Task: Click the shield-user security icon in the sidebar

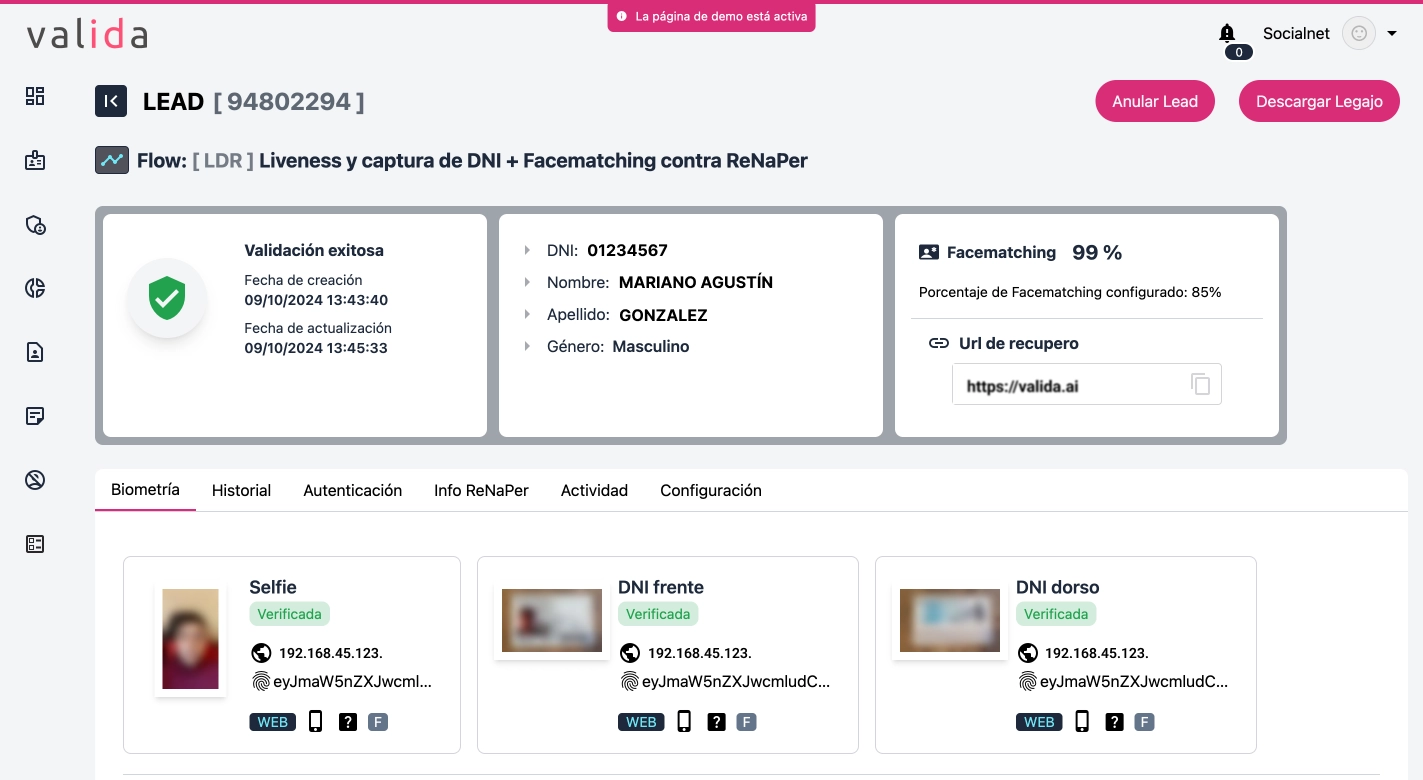Action: 35,225
